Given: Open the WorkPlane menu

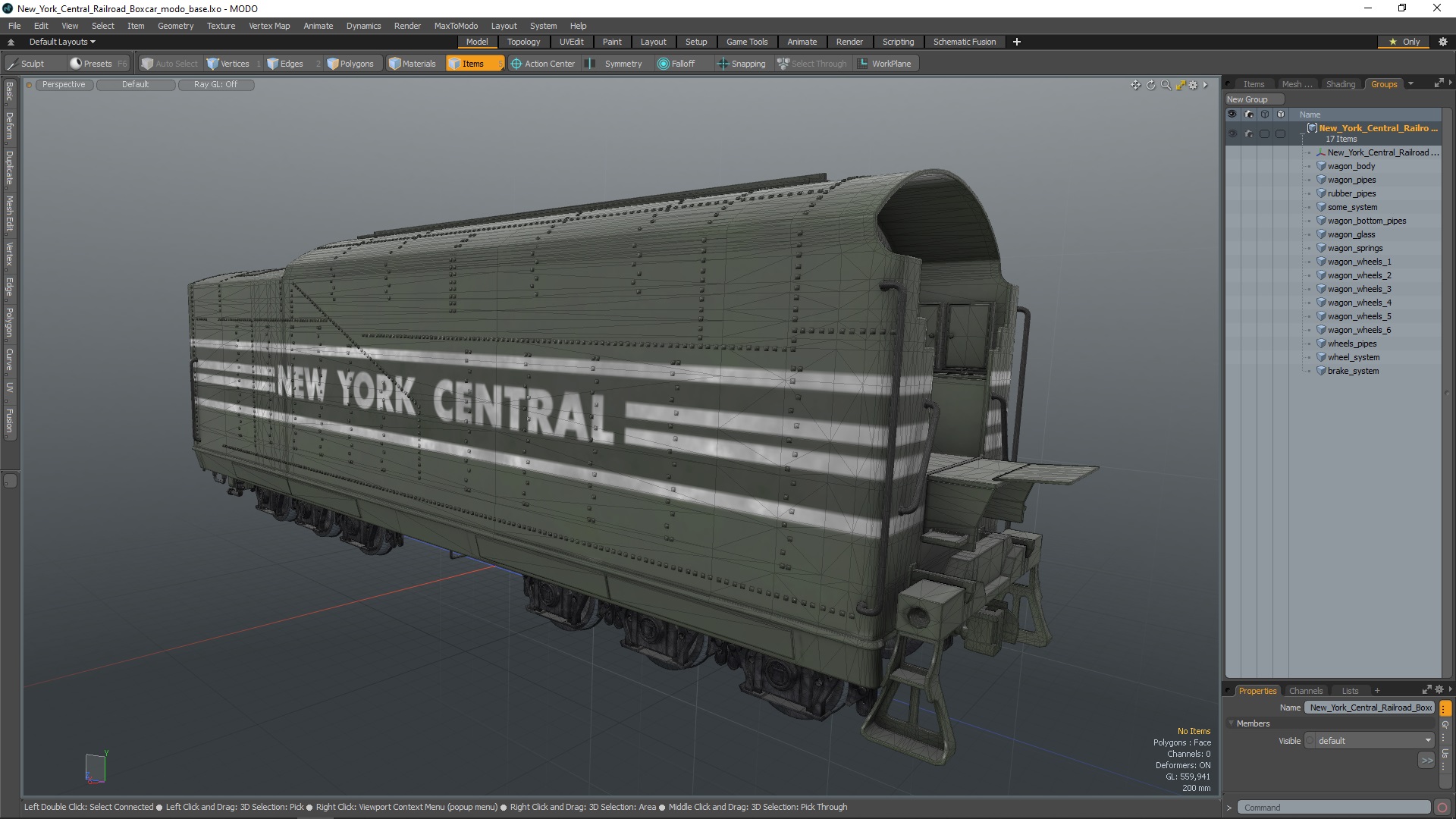Looking at the screenshot, I should pyautogui.click(x=885, y=64).
